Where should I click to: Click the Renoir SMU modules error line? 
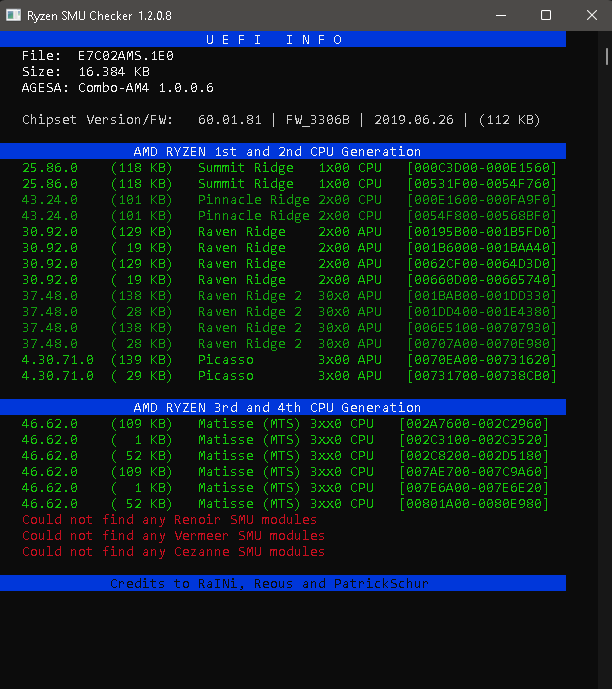pos(170,520)
